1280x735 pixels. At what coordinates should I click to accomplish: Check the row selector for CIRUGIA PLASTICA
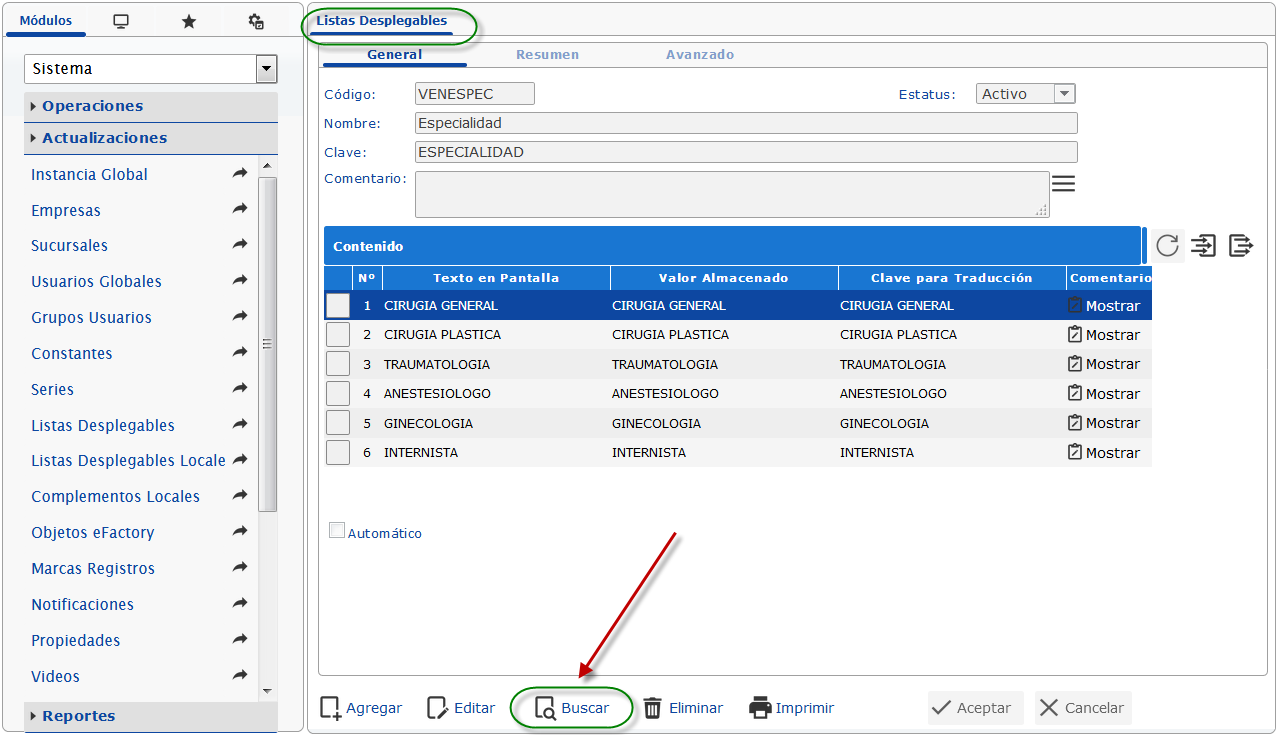(x=338, y=335)
